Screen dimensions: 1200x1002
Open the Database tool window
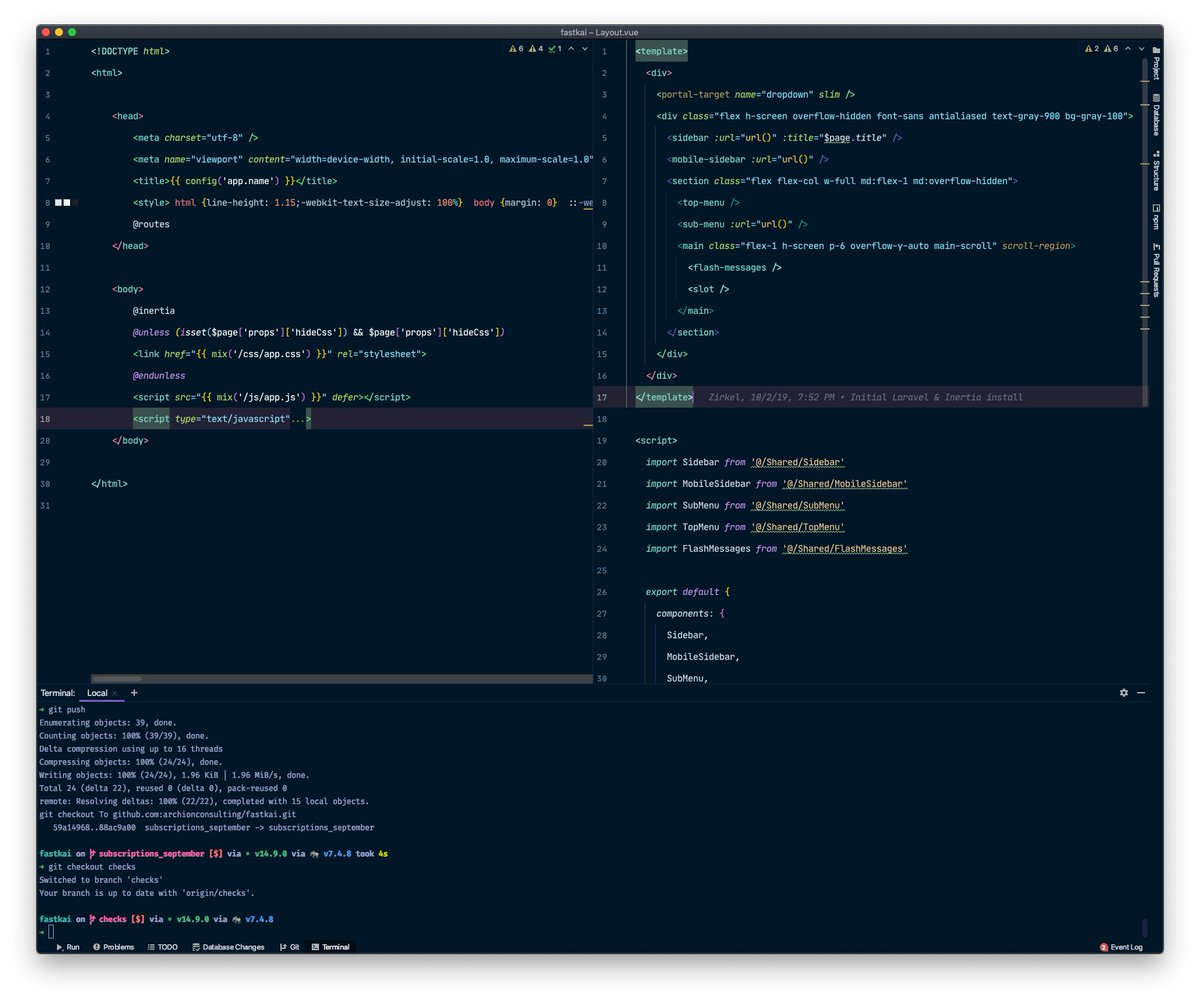pos(1156,115)
